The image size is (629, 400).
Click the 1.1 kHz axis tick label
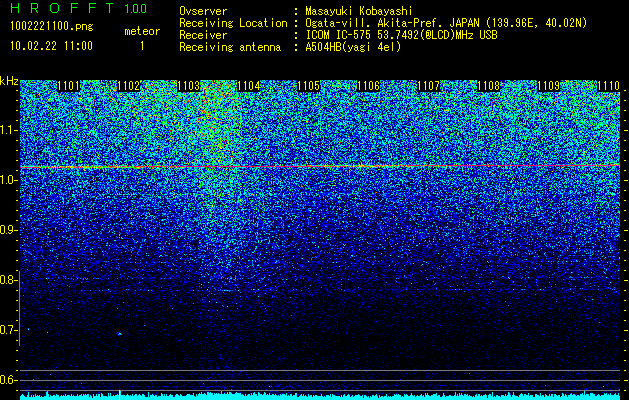[x=9, y=130]
